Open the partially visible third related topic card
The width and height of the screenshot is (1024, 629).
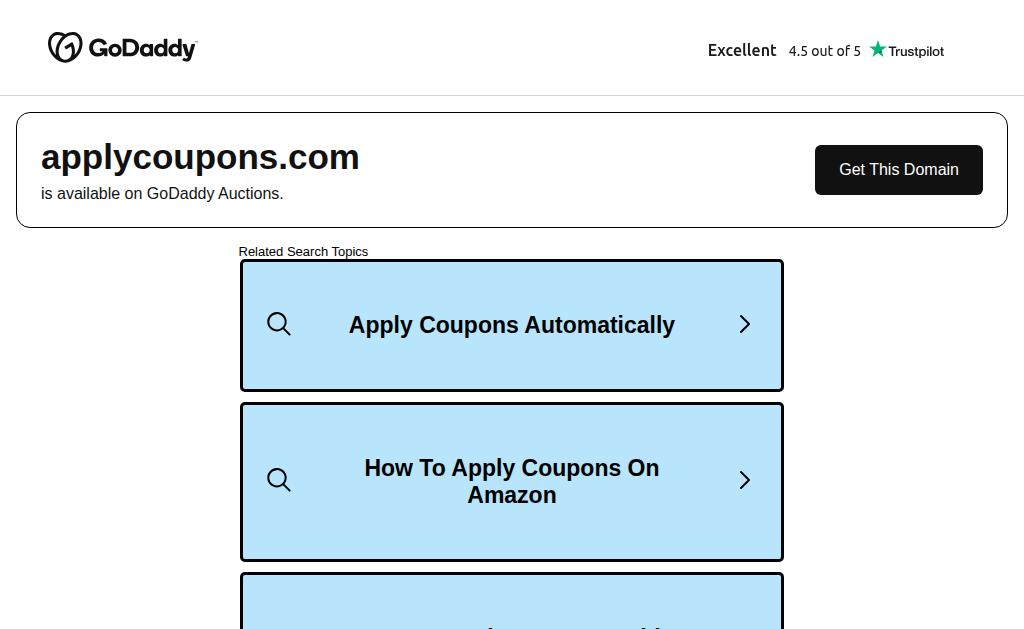(512, 601)
